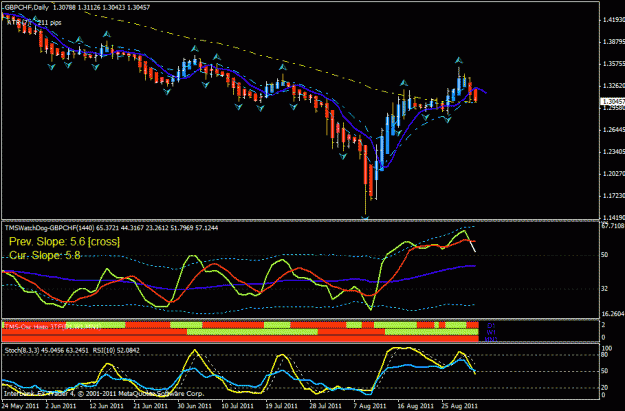Click the 2 Jun 2011 date label
Viewport: 625px width, 411px height.
[62, 406]
